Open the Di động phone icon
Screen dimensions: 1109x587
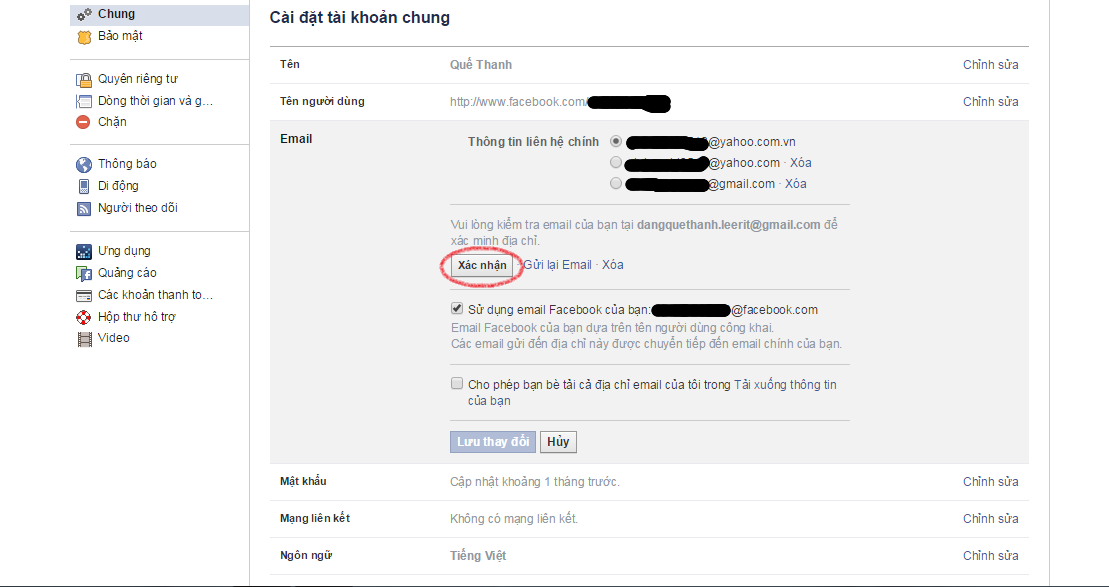pyautogui.click(x=83, y=187)
